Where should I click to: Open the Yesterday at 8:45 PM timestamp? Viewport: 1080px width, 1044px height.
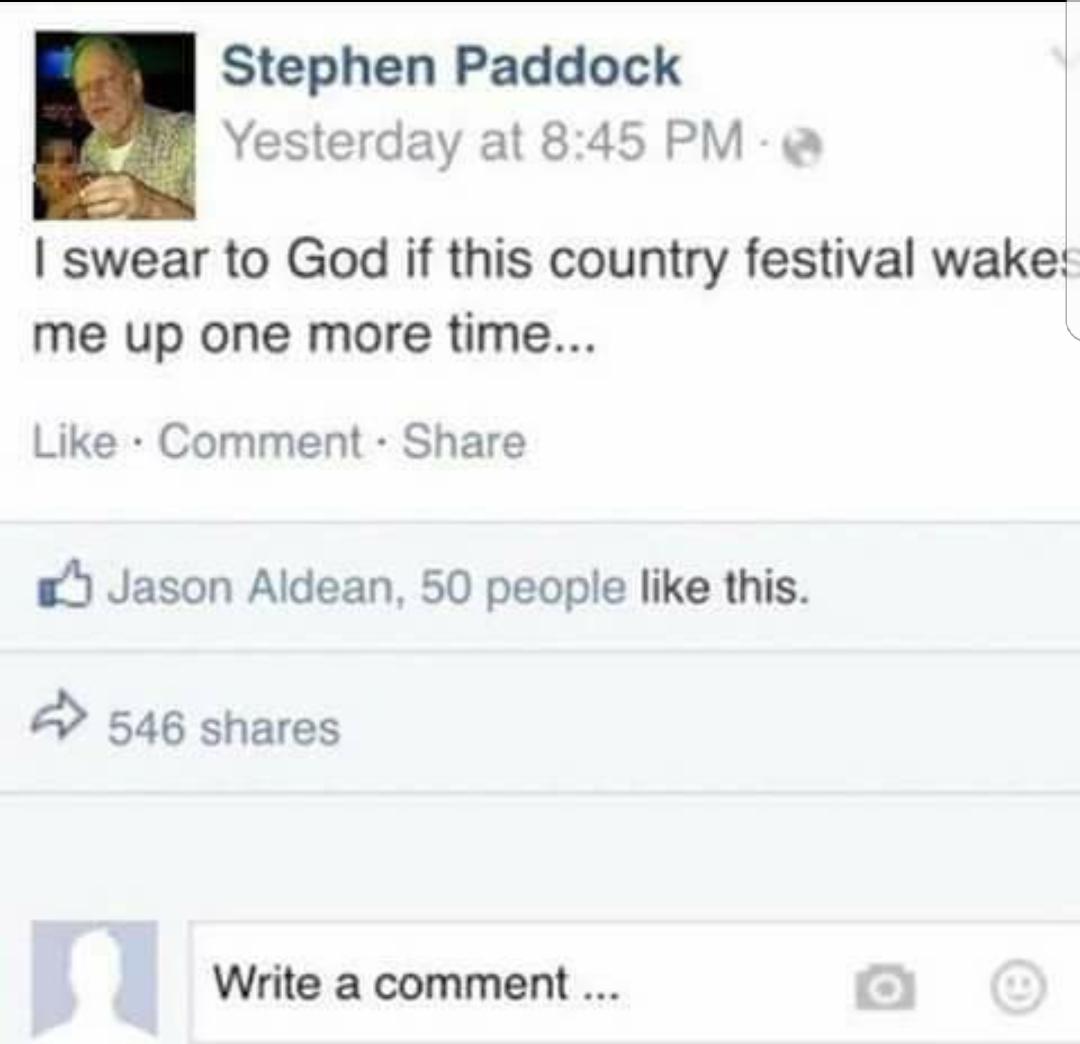(485, 142)
